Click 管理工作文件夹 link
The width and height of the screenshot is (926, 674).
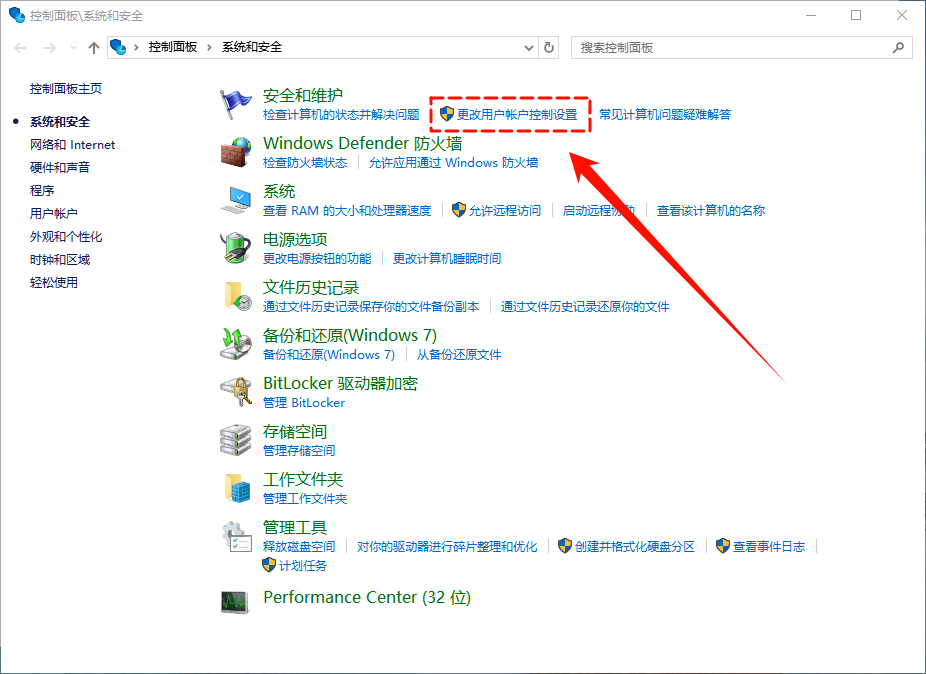[305, 499]
